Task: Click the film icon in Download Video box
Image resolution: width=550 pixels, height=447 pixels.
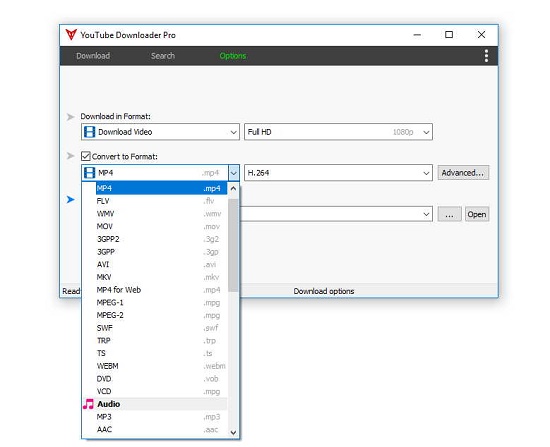Action: click(89, 132)
